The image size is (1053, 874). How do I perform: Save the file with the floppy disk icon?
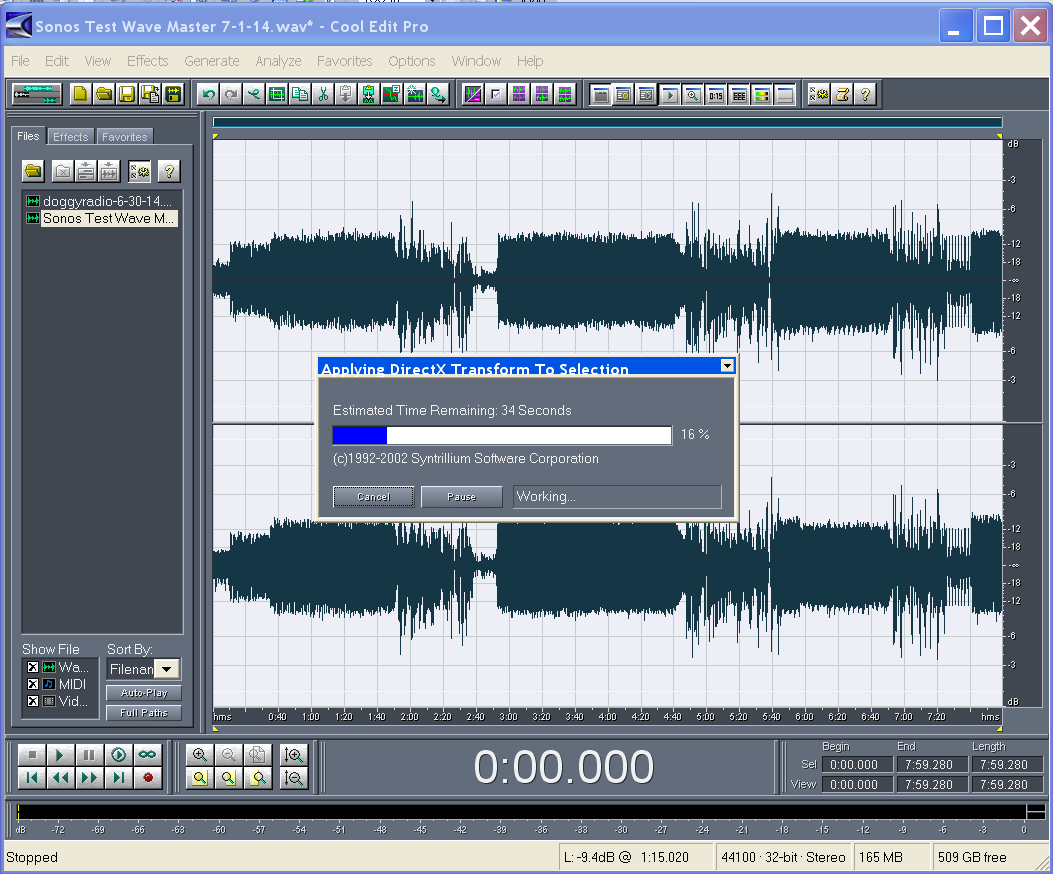pyautogui.click(x=126, y=94)
